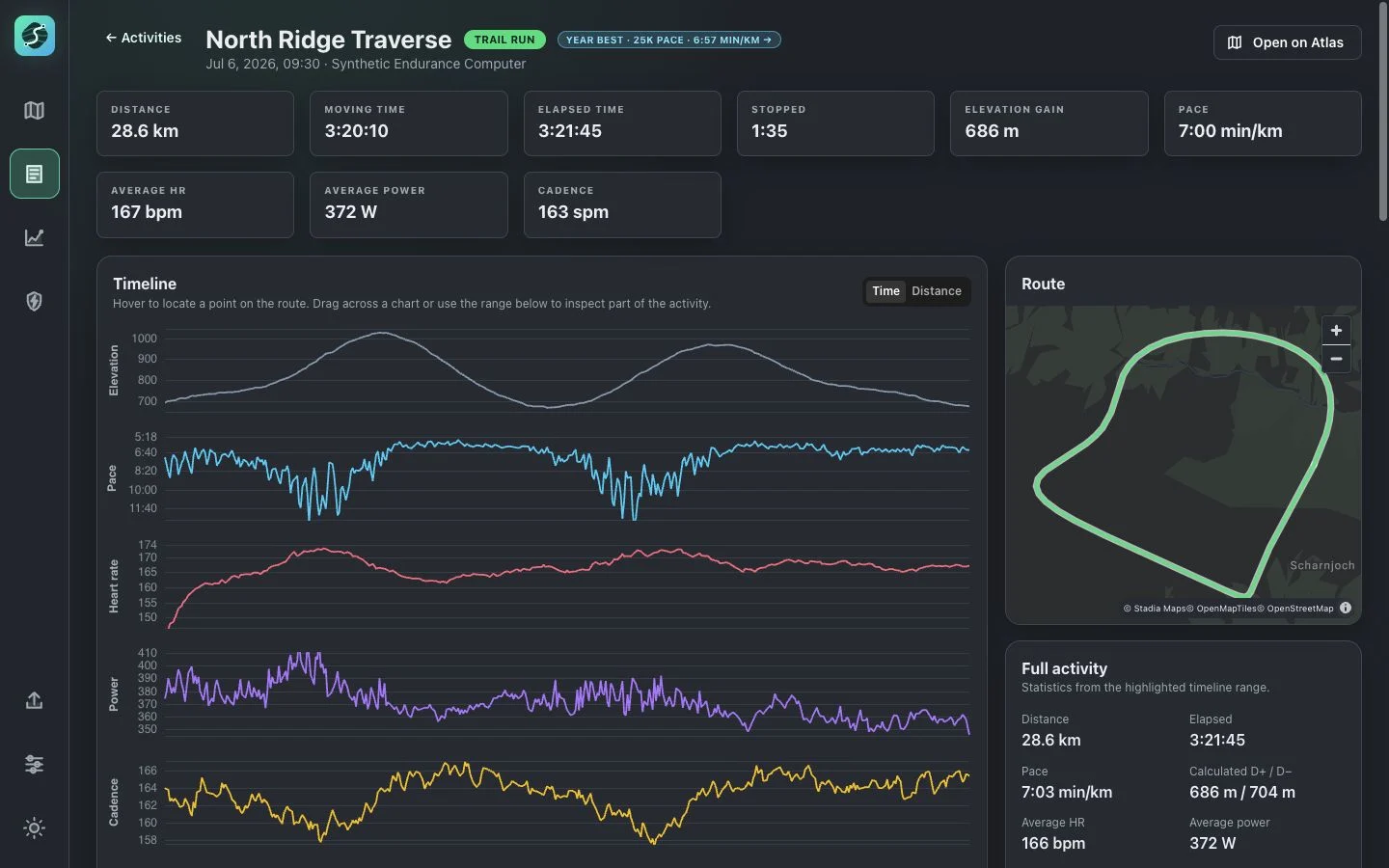Open the shield bolt sidebar icon
Screen dimensions: 1389x868
35,301
